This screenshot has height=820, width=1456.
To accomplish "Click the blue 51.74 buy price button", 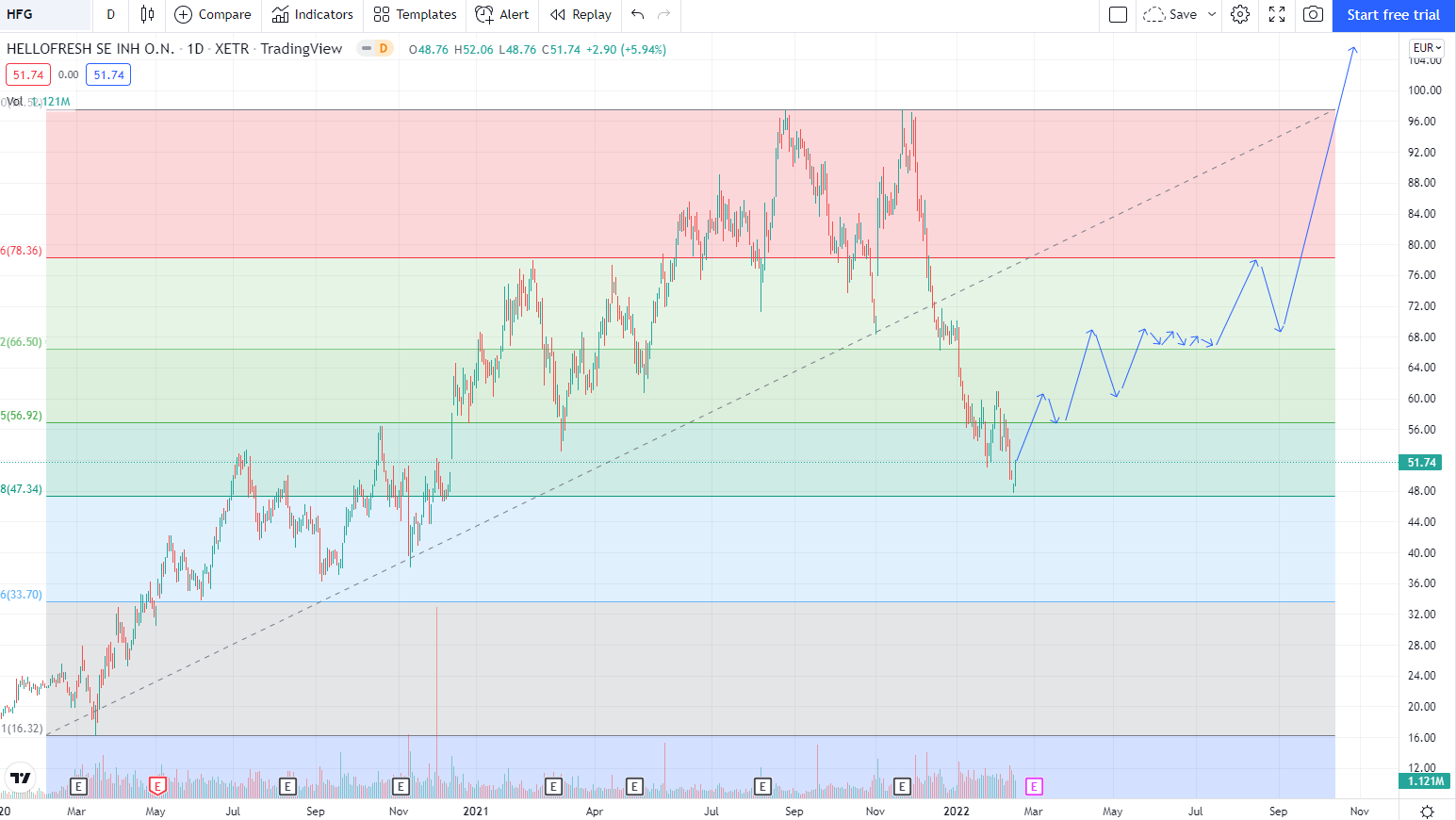I will pos(108,75).
